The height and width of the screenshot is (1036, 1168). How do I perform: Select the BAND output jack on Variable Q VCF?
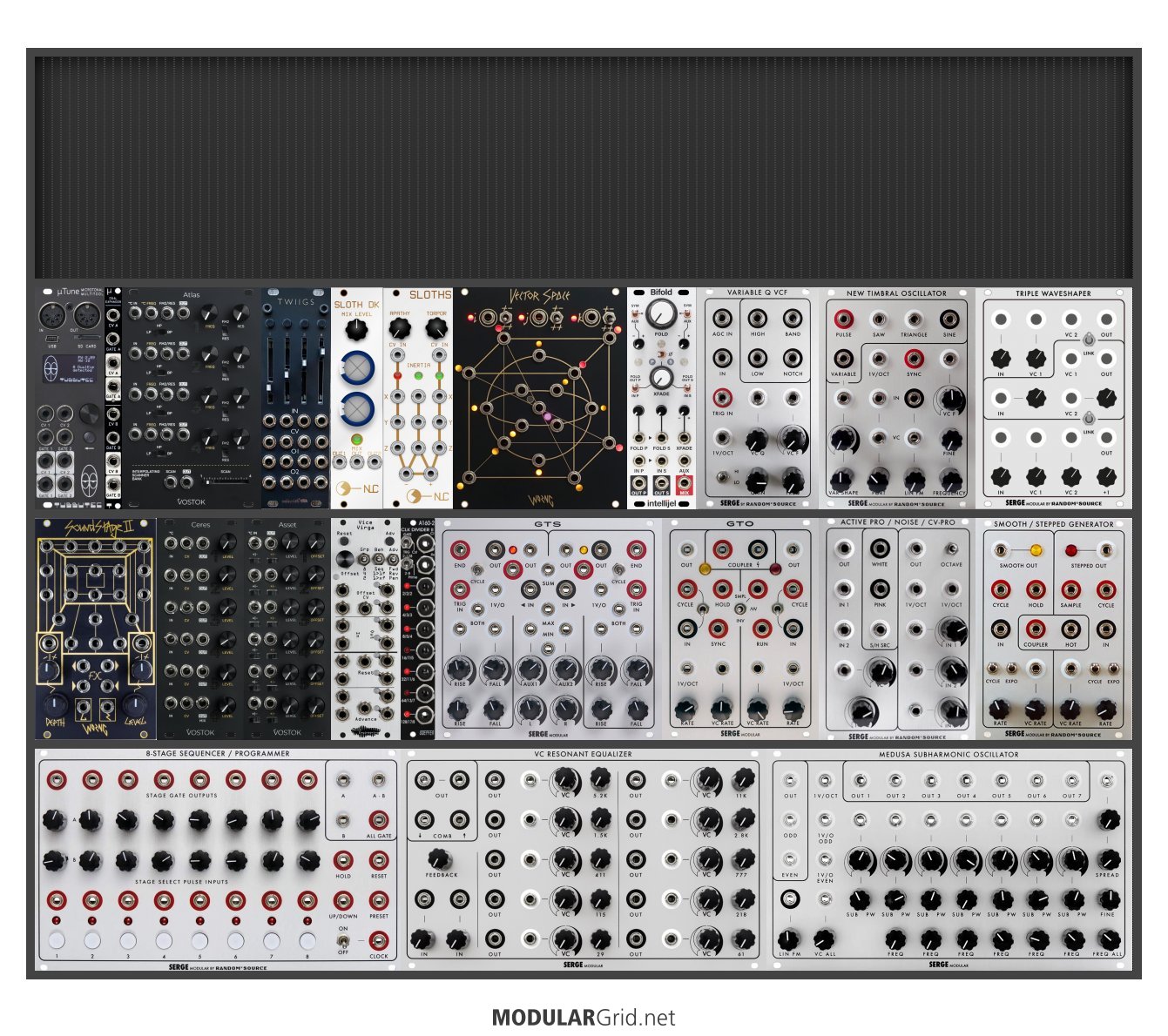(x=793, y=319)
